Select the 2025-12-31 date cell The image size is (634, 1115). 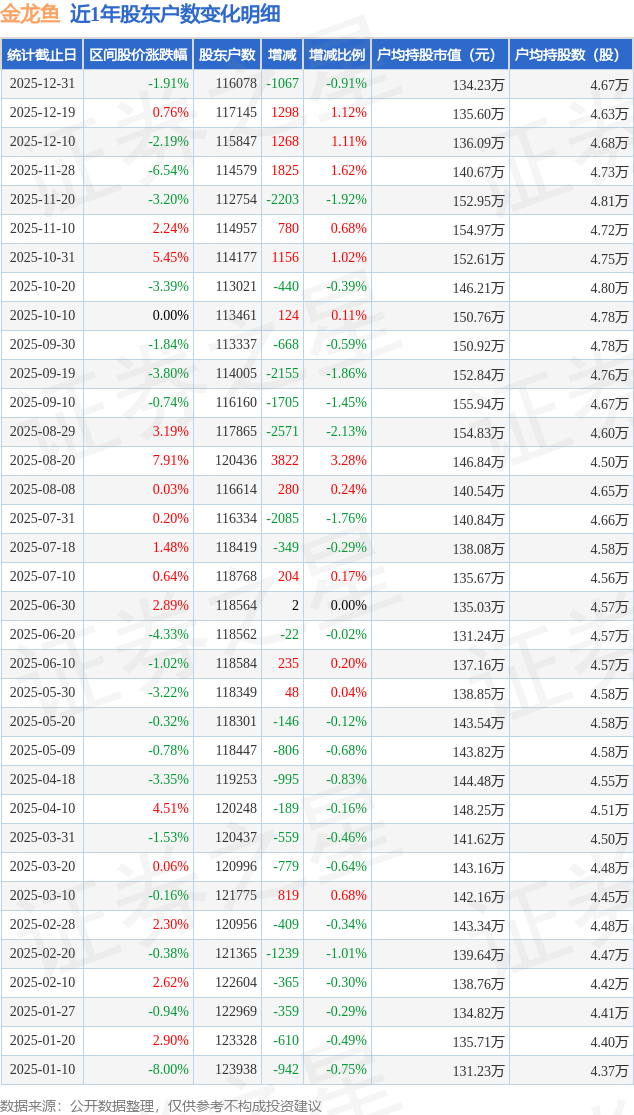coord(42,84)
